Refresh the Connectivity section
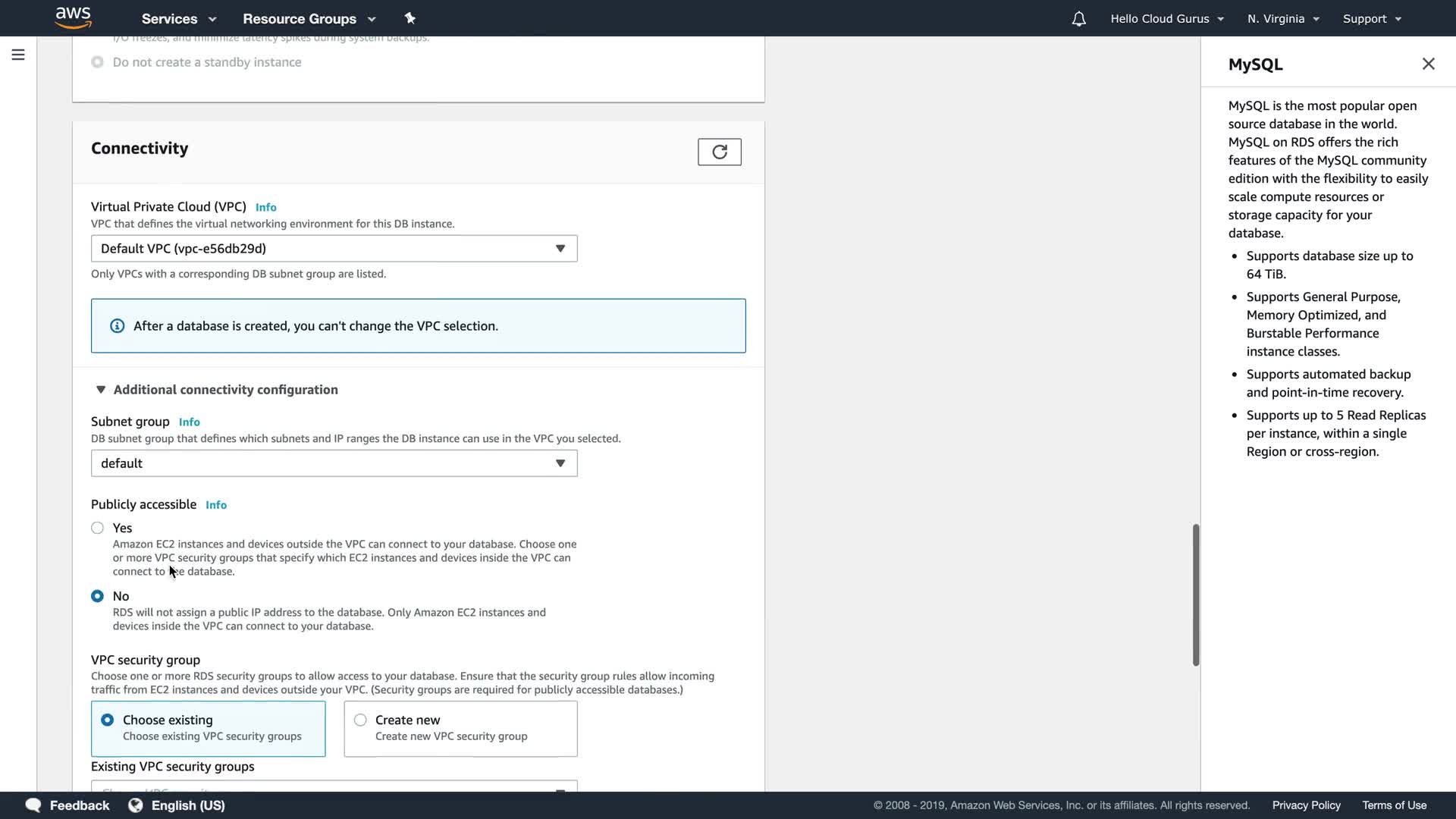1456x819 pixels. coord(719,152)
